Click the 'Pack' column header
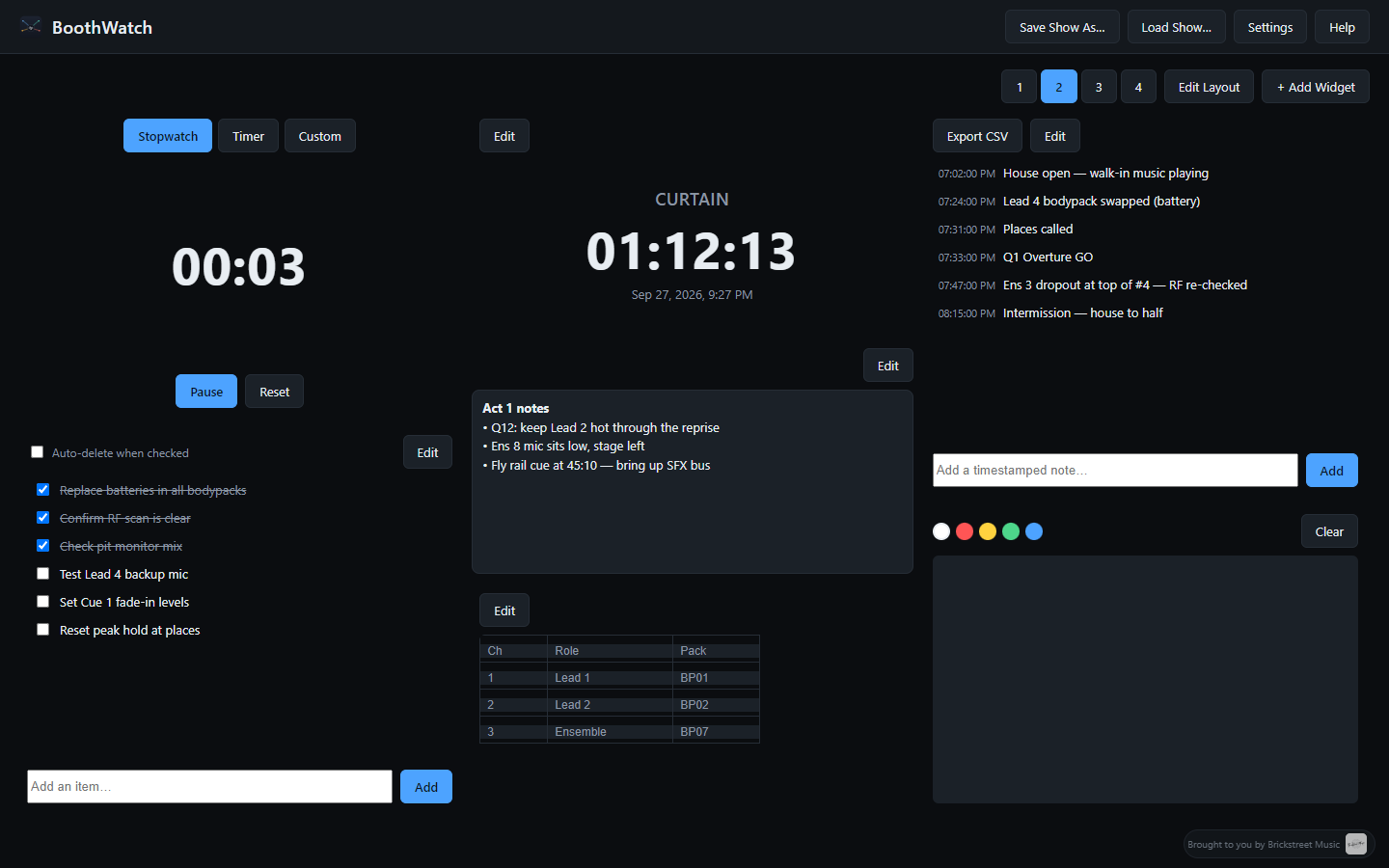The width and height of the screenshot is (1389, 868). coord(716,651)
